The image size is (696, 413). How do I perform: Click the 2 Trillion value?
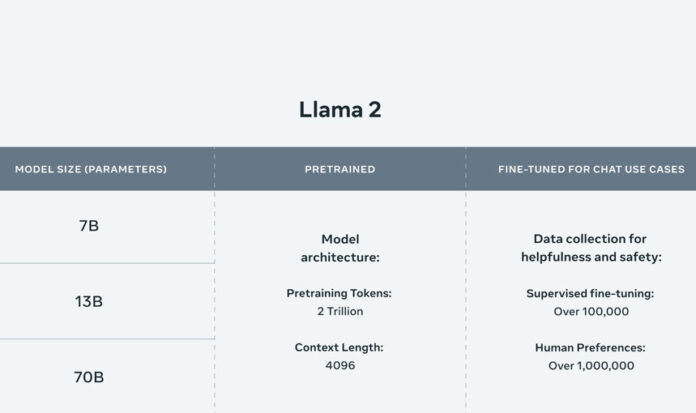tap(340, 311)
